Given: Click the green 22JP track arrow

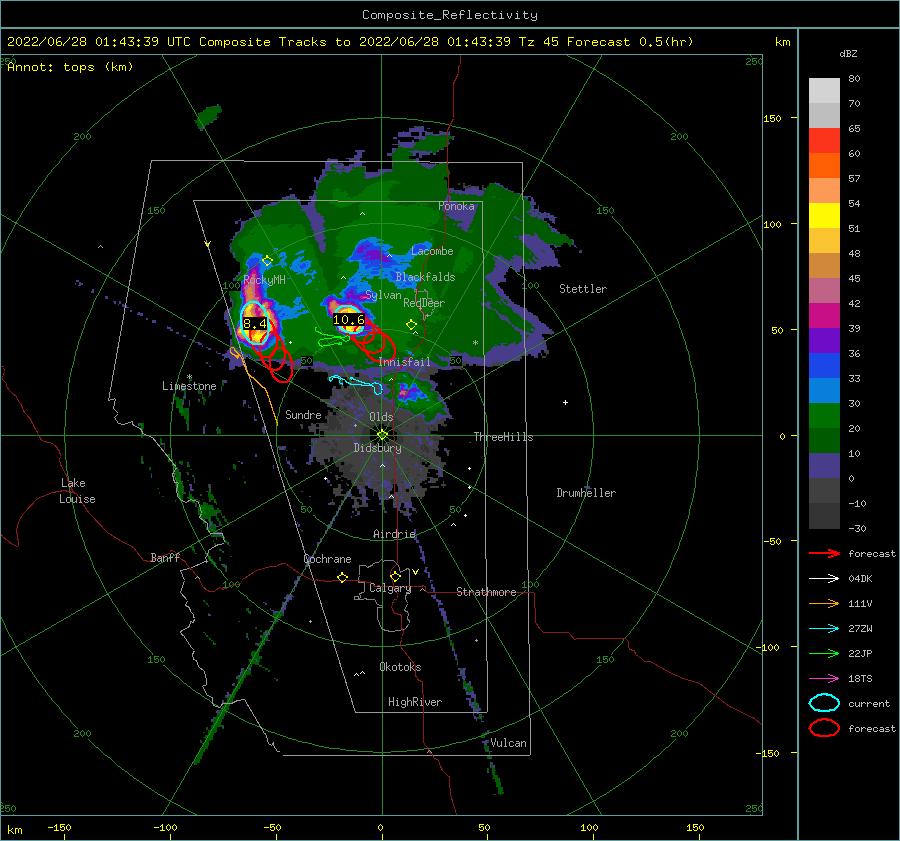Looking at the screenshot, I should click(824, 653).
